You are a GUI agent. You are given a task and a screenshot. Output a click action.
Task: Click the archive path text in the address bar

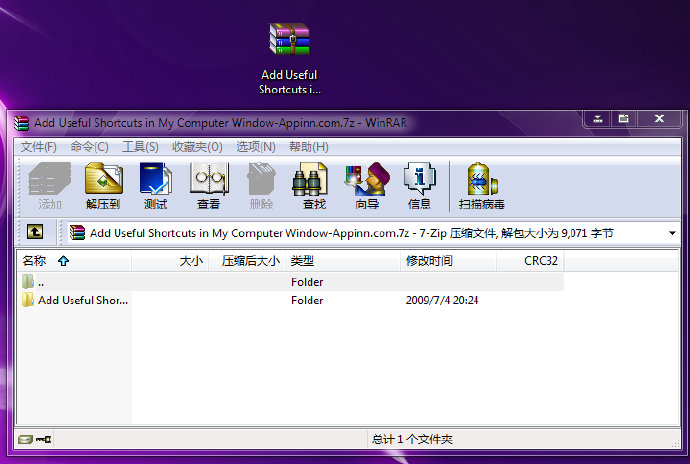click(351, 233)
